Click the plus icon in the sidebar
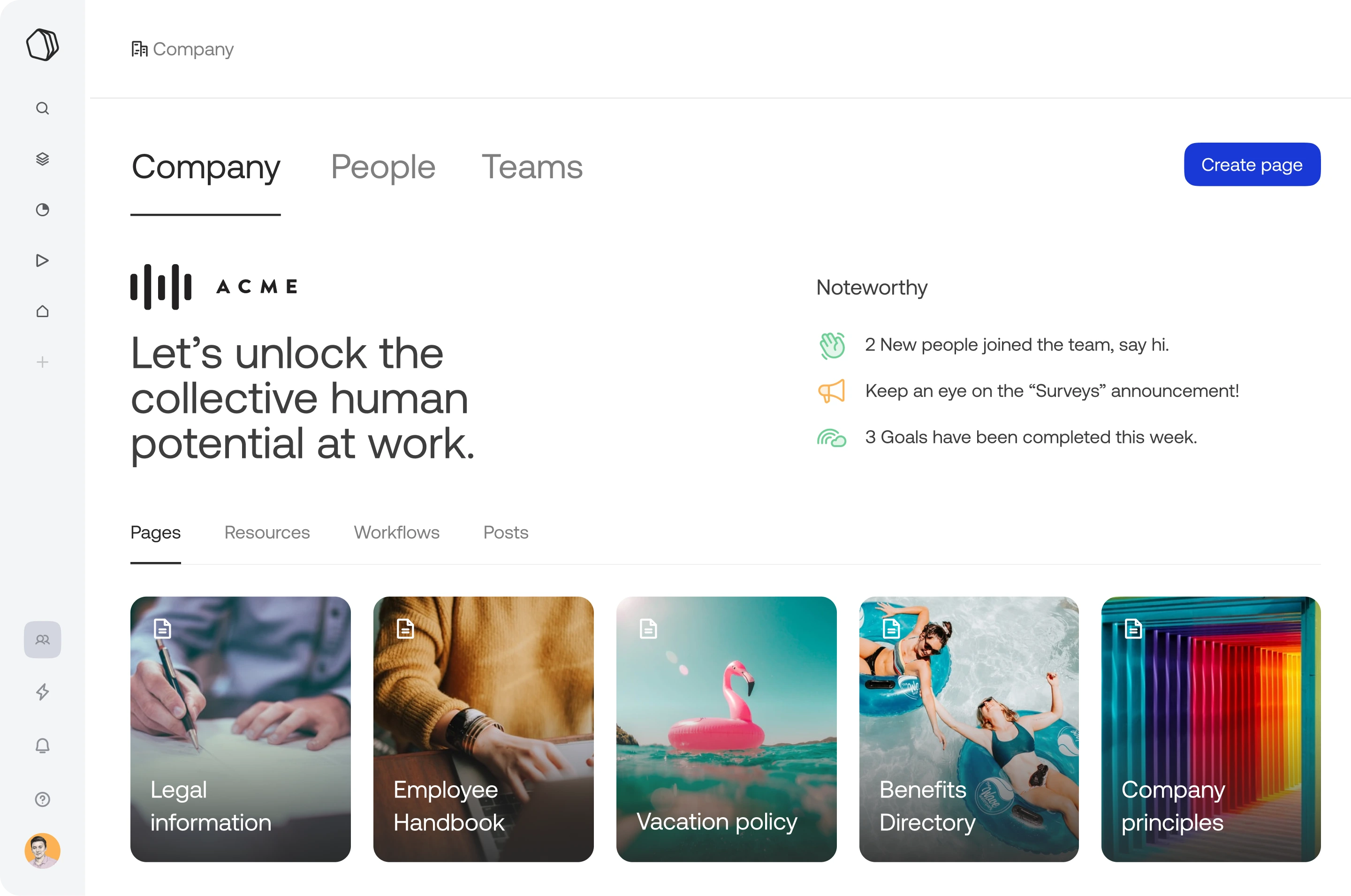1351x896 pixels. [42, 362]
